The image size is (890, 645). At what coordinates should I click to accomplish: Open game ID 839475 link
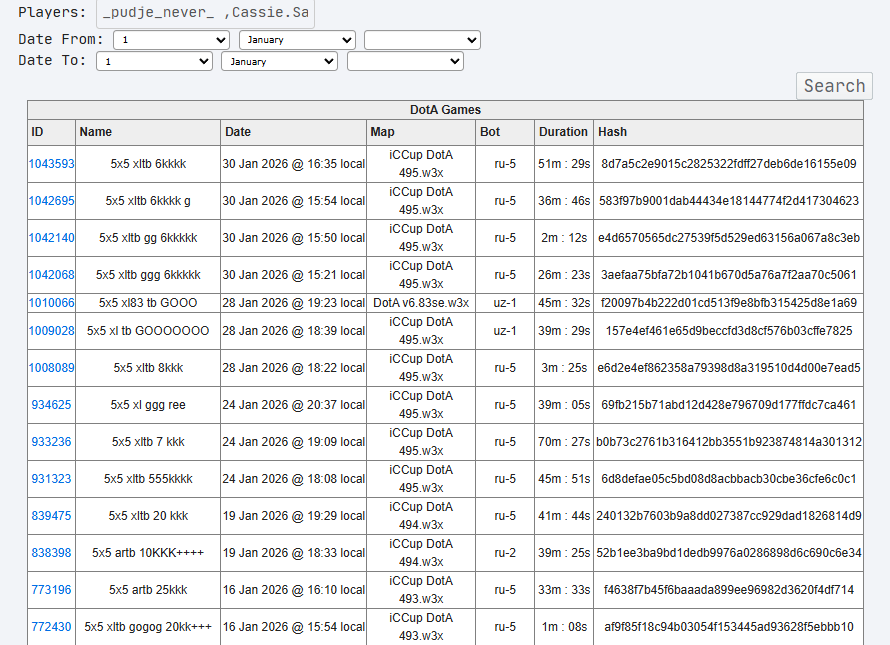click(52, 516)
